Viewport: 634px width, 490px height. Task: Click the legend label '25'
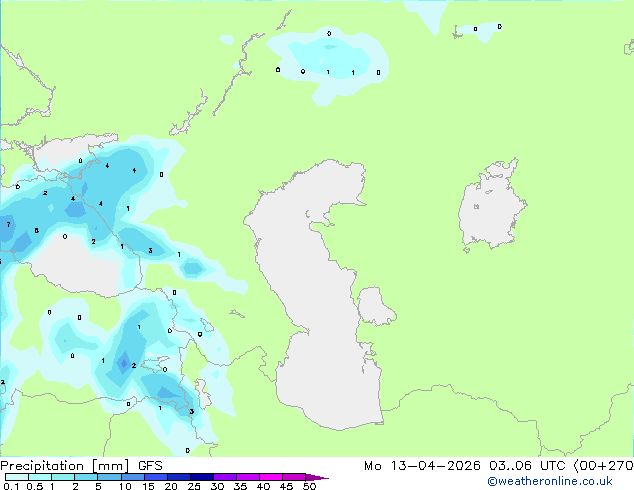(x=194, y=486)
